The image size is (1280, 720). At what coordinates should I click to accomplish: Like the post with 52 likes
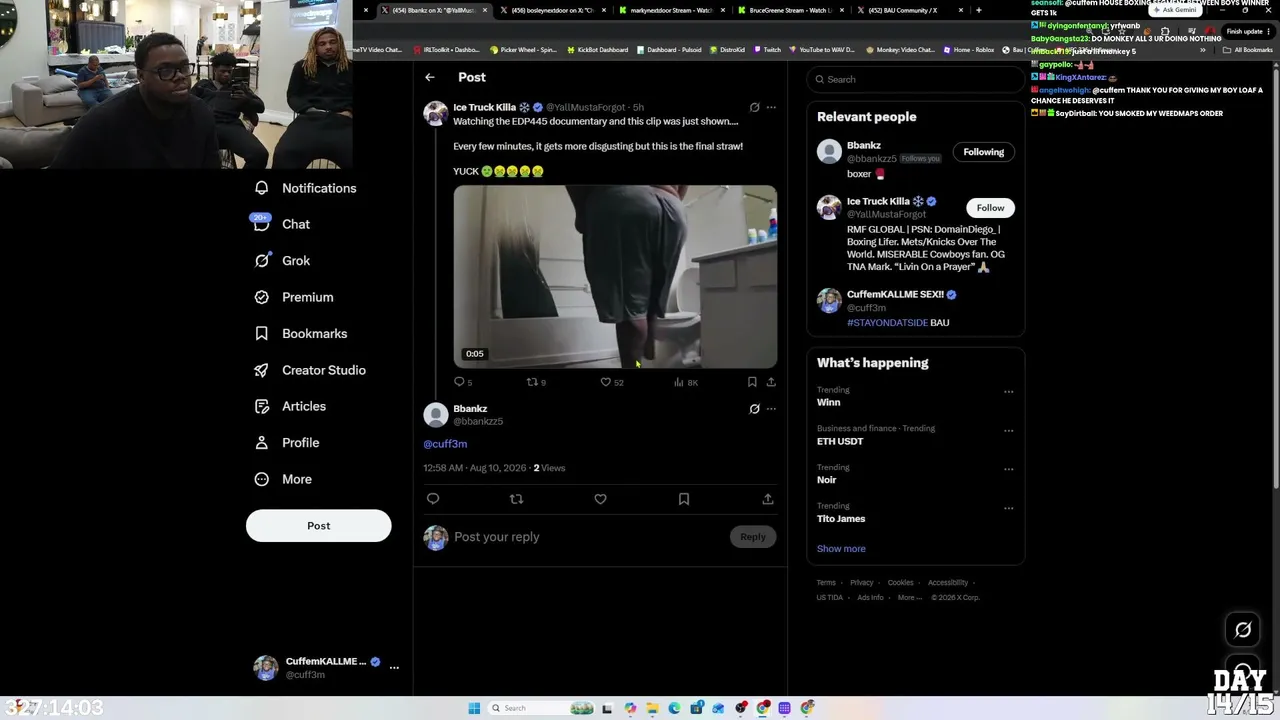tap(605, 382)
